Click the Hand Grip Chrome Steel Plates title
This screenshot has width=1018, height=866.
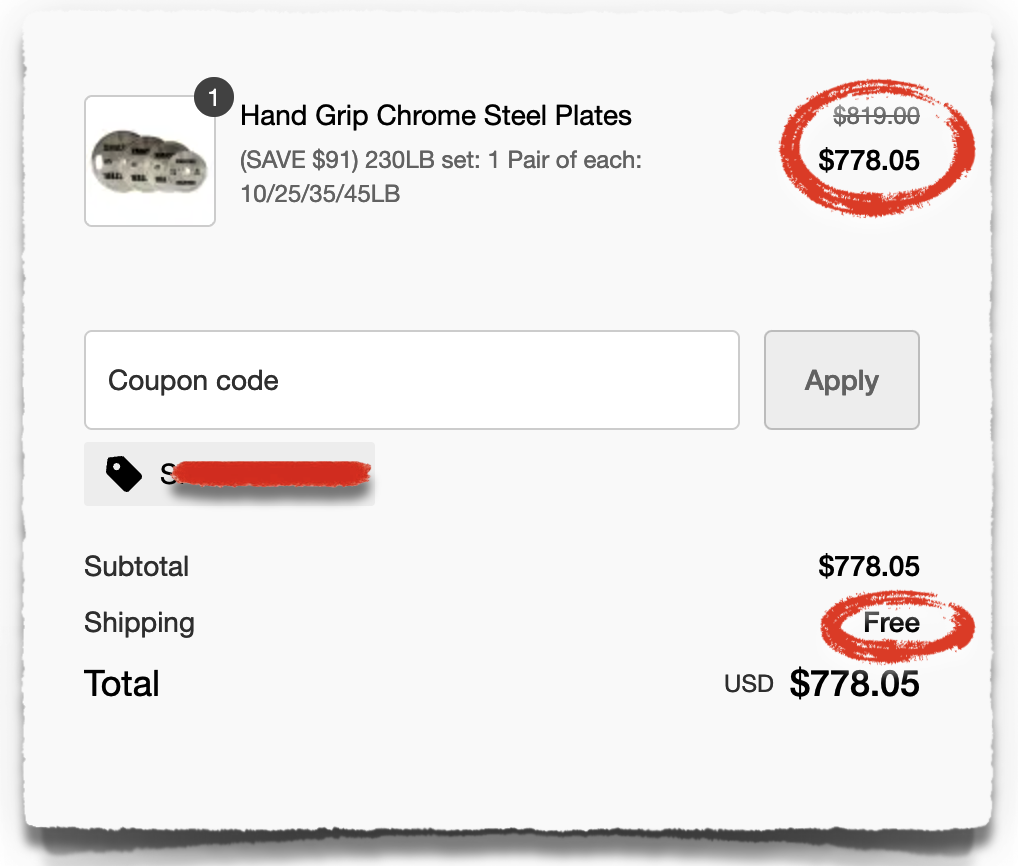(x=436, y=116)
